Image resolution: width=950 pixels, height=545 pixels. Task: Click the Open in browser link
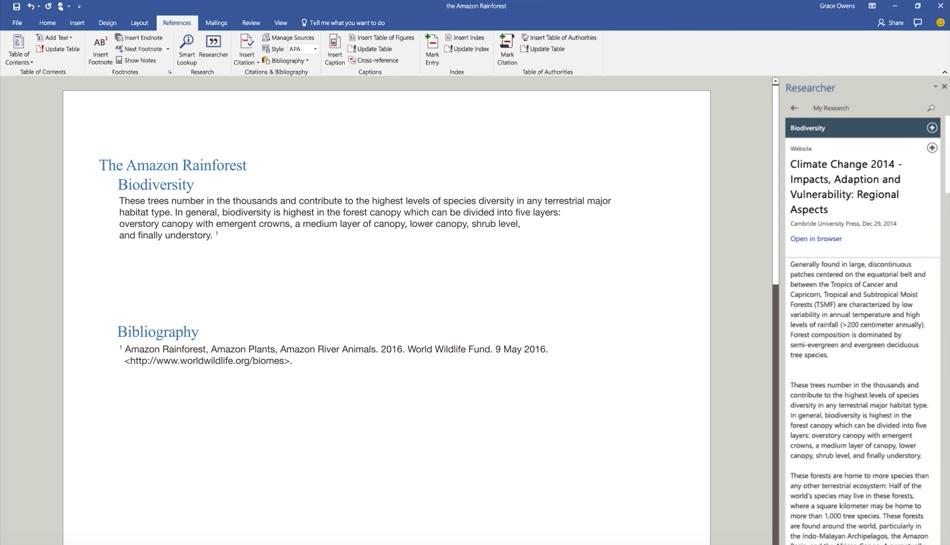[815, 239]
